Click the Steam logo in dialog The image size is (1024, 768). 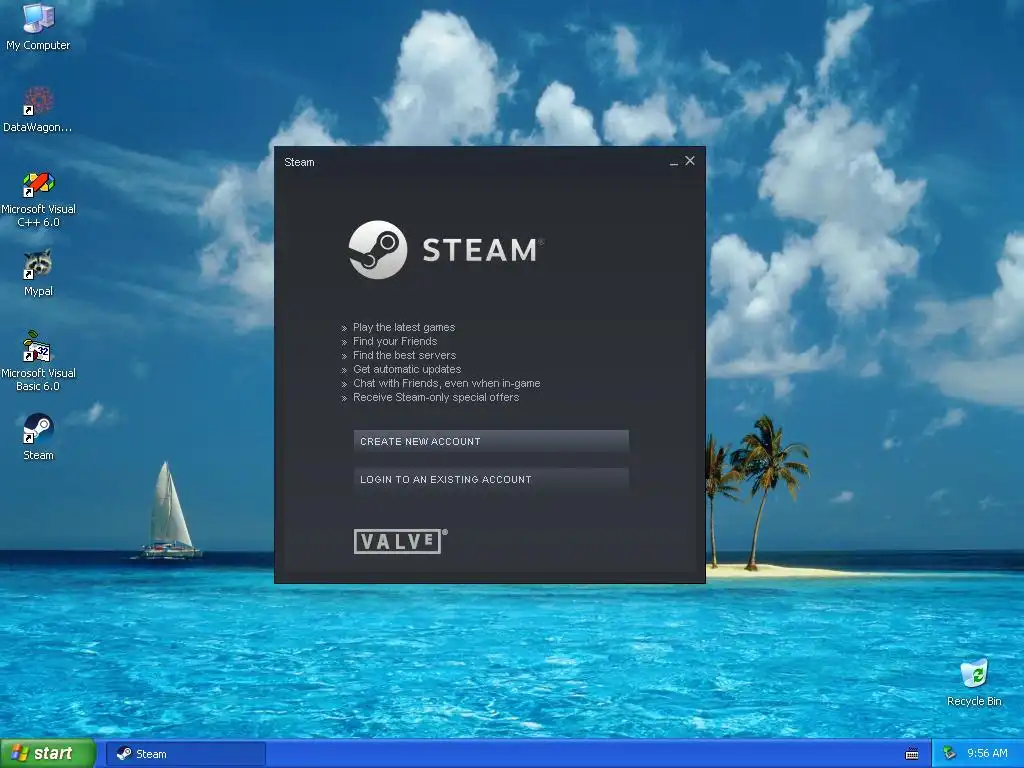pyautogui.click(x=445, y=249)
